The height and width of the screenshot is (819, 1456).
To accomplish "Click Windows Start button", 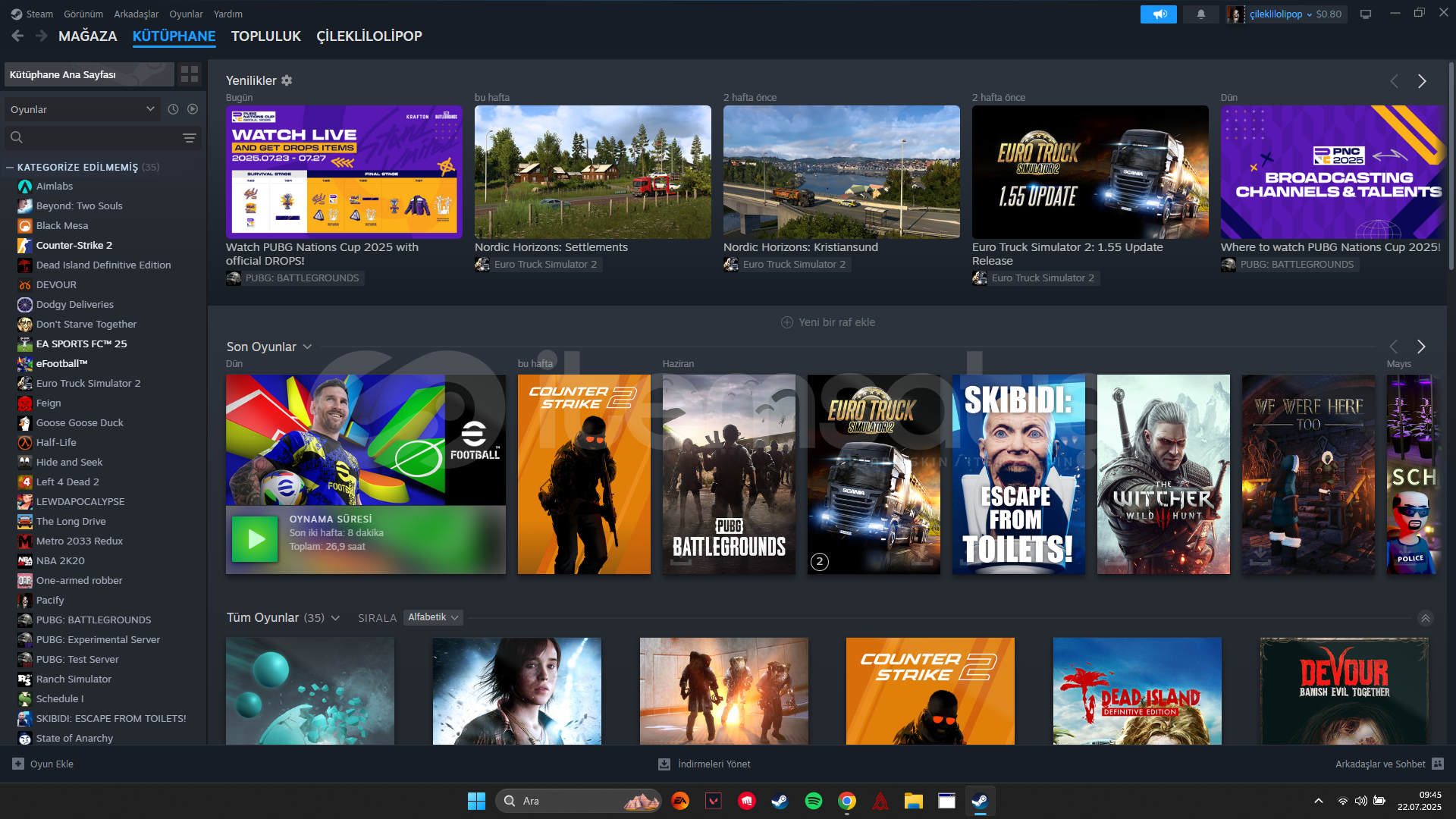I will (476, 801).
